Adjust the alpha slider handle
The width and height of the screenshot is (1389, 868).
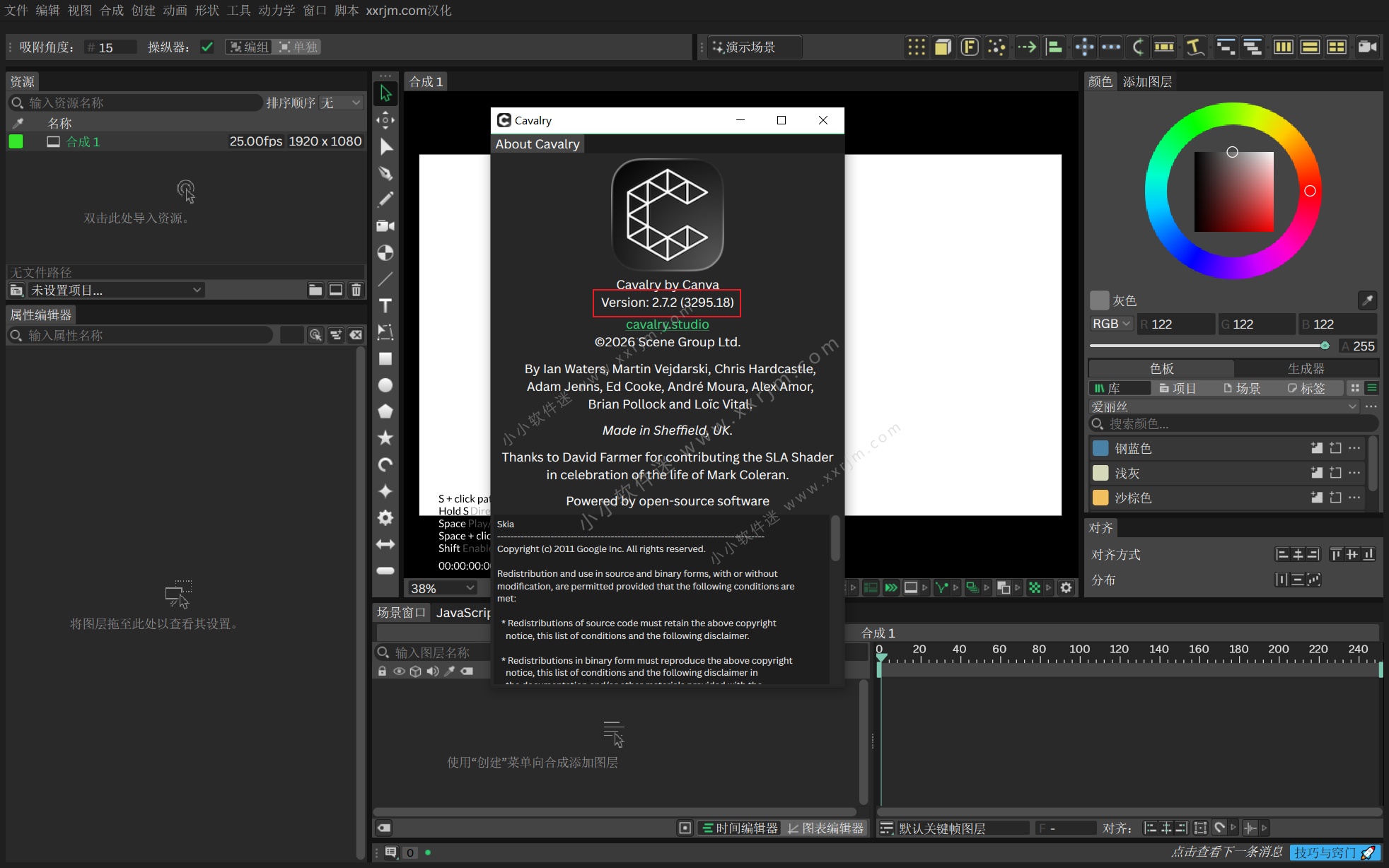point(1325,346)
